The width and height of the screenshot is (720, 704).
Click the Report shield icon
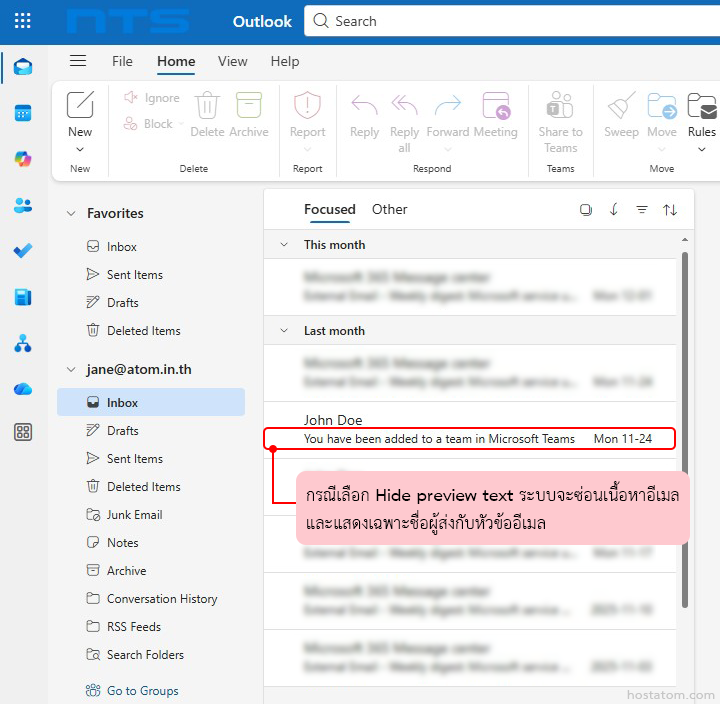[x=307, y=105]
